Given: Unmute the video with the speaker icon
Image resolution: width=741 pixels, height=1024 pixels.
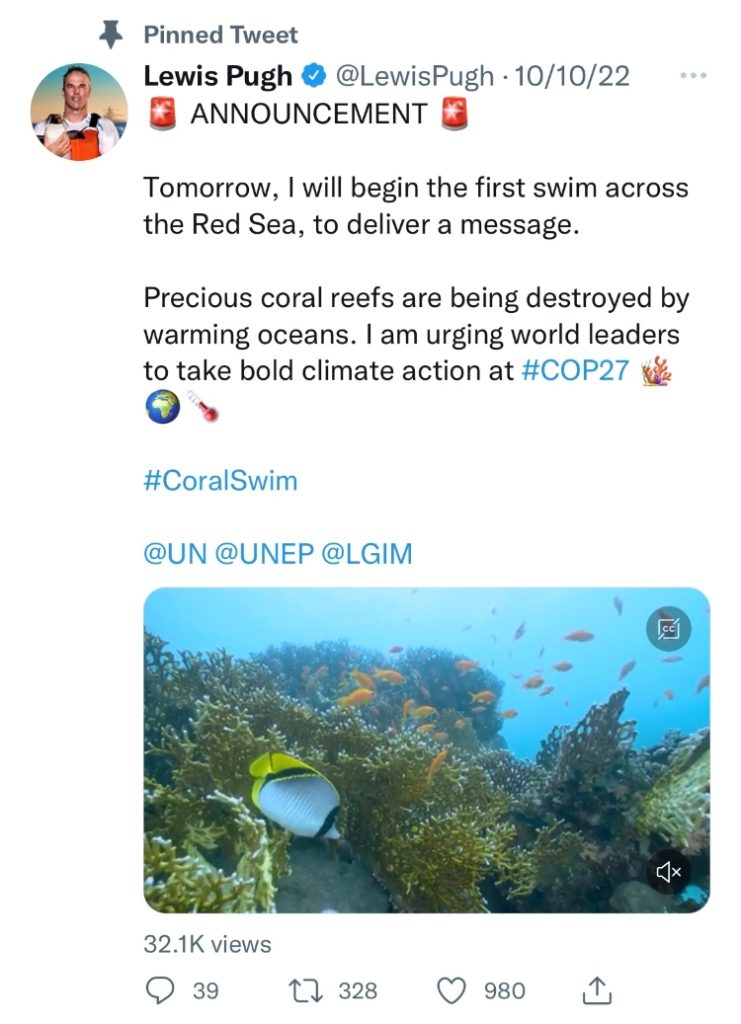Looking at the screenshot, I should (x=667, y=871).
